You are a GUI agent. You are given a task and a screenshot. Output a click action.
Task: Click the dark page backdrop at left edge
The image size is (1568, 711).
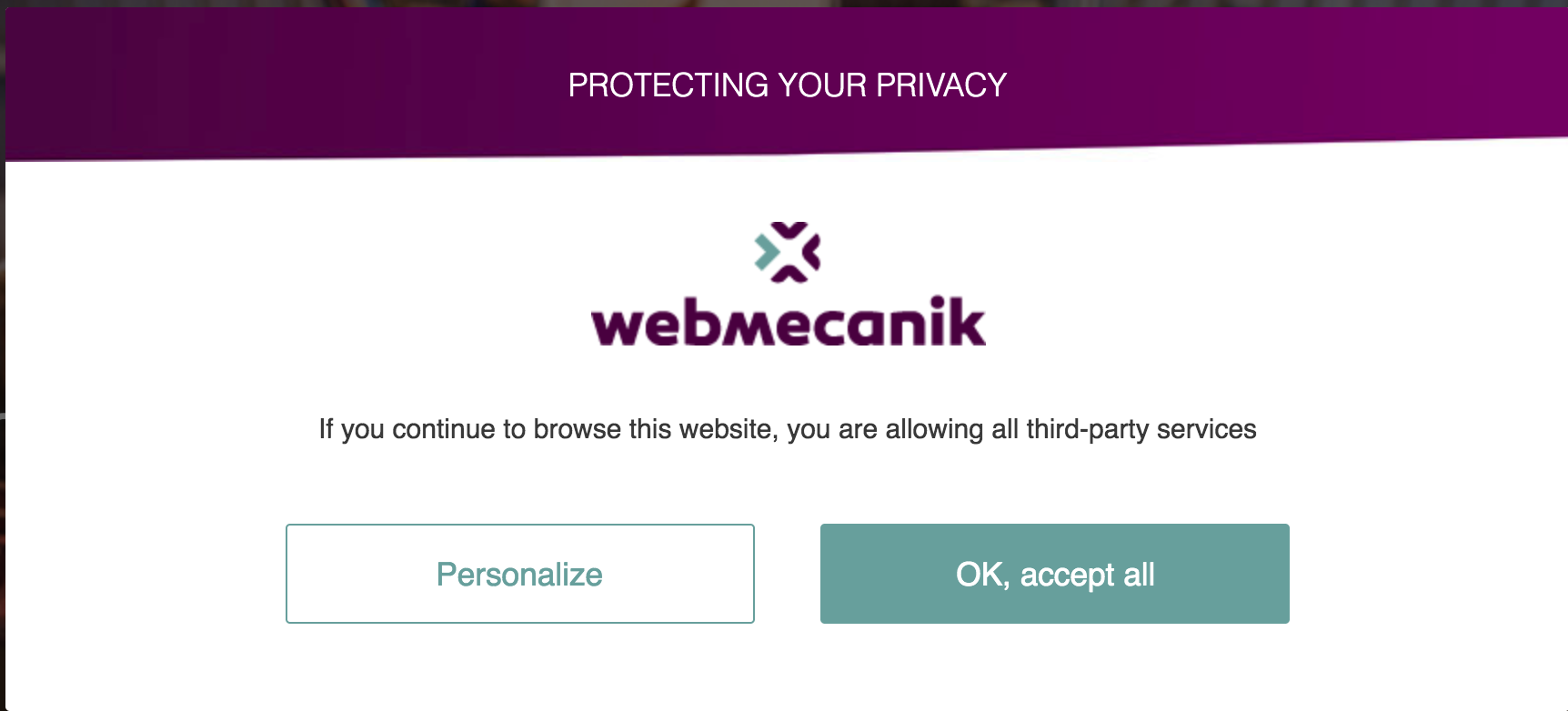click(2, 364)
